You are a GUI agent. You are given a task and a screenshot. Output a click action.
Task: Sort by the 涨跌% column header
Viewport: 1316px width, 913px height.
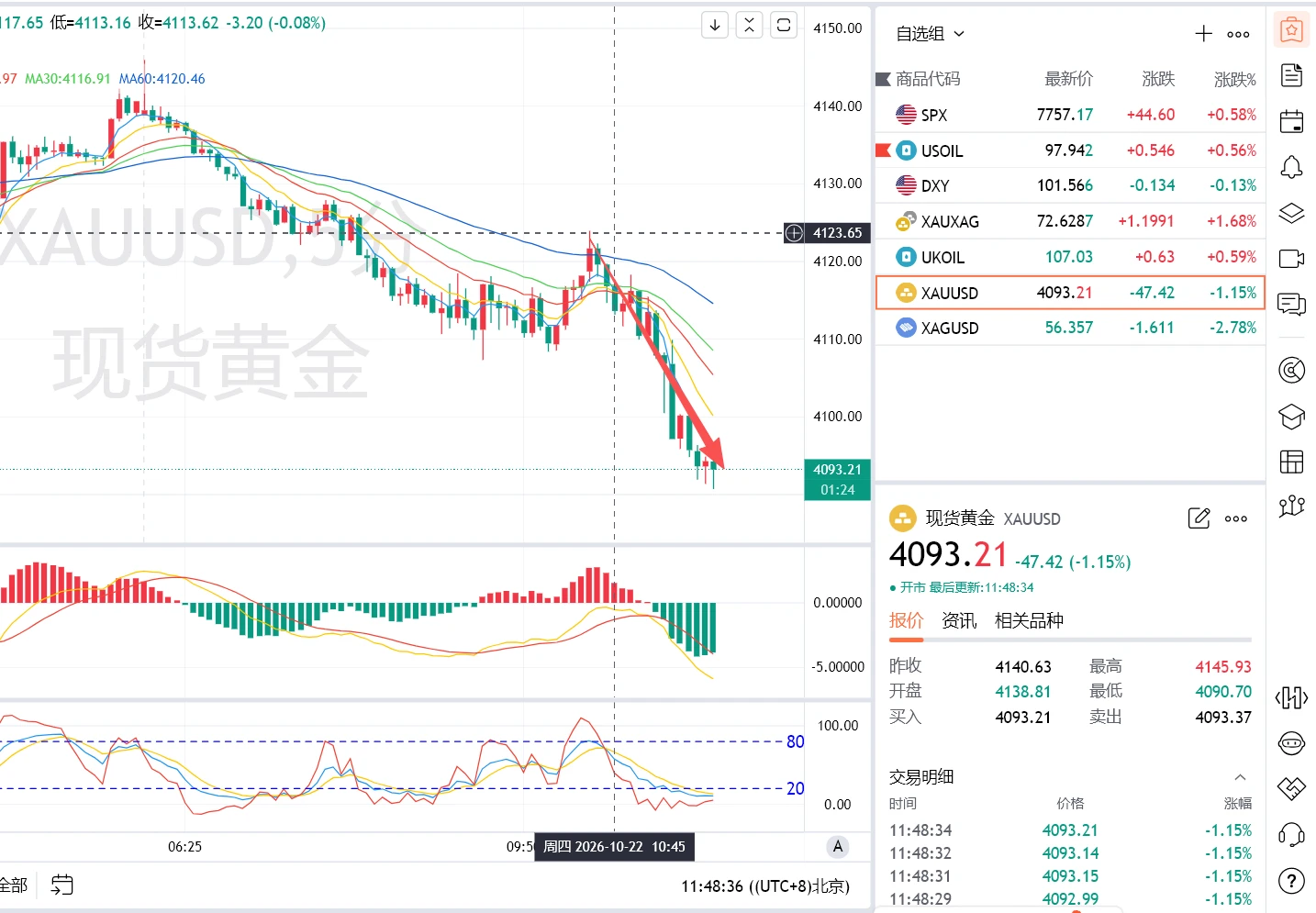pyautogui.click(x=1235, y=79)
